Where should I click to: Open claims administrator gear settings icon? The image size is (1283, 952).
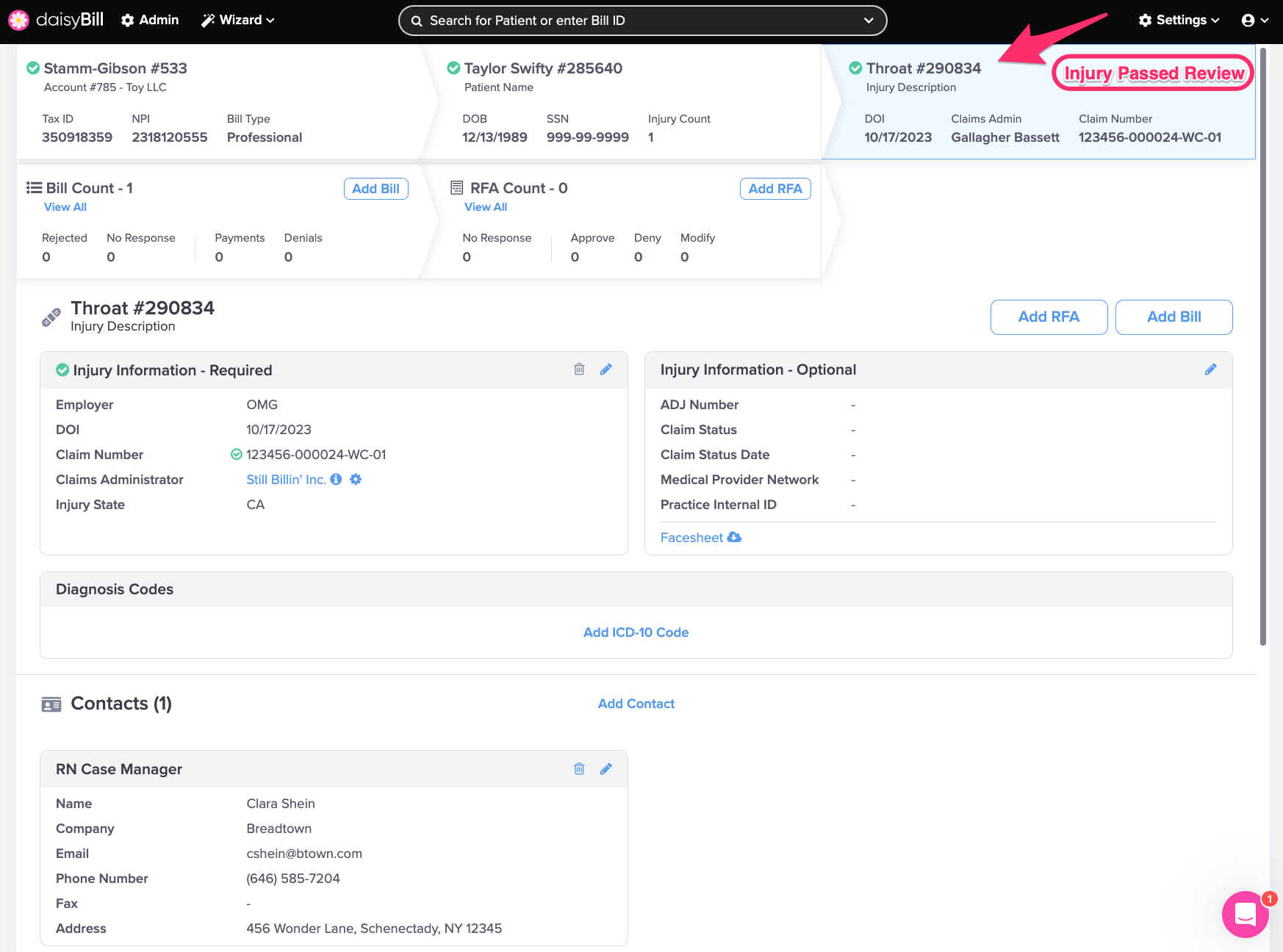pos(356,480)
